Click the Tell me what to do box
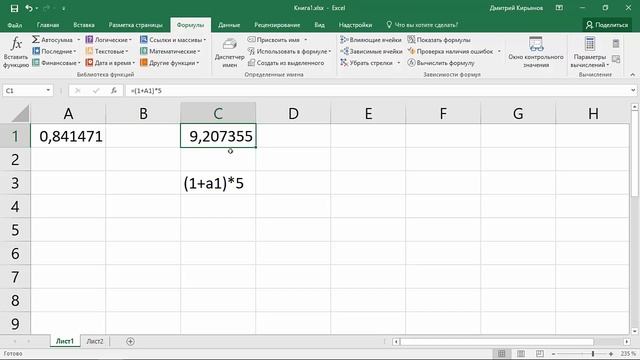Screen dimensions: 640x360 coord(422,25)
